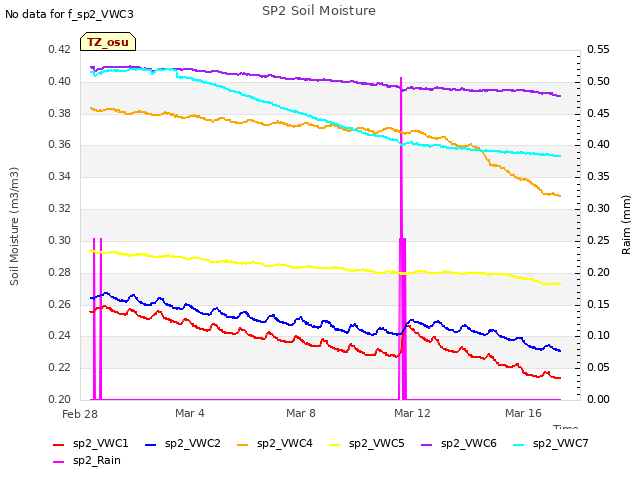Click the Mar 4 x-axis label

pos(190,413)
